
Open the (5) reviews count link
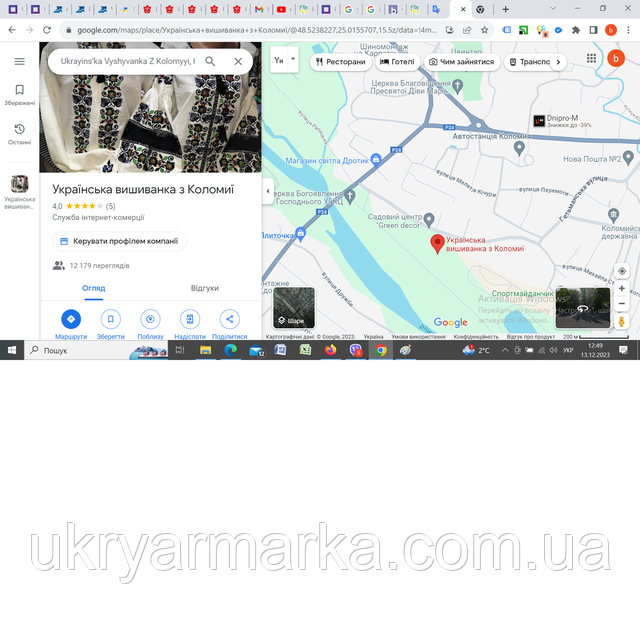coord(111,206)
